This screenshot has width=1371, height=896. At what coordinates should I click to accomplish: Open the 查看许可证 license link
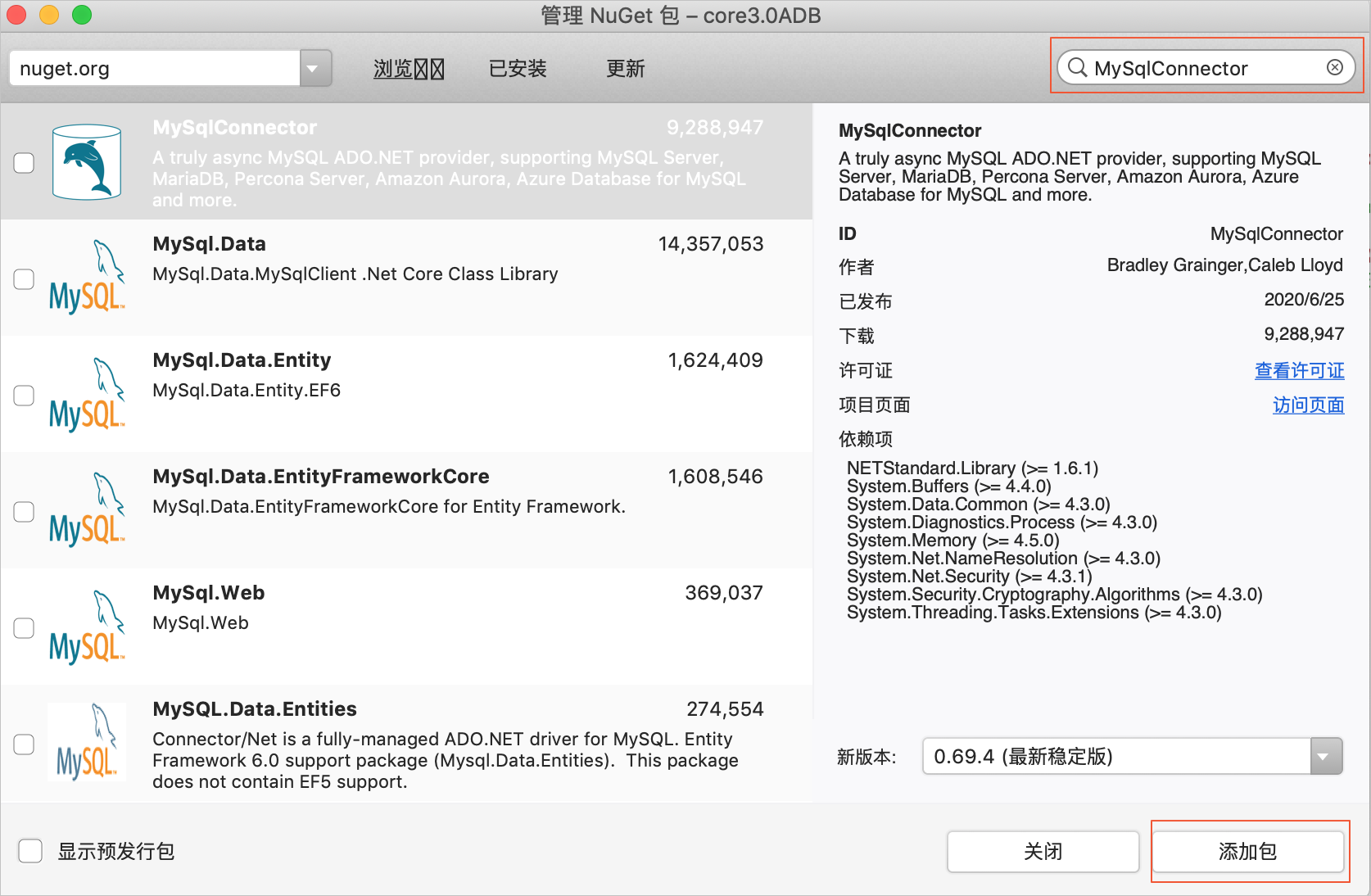point(1299,370)
